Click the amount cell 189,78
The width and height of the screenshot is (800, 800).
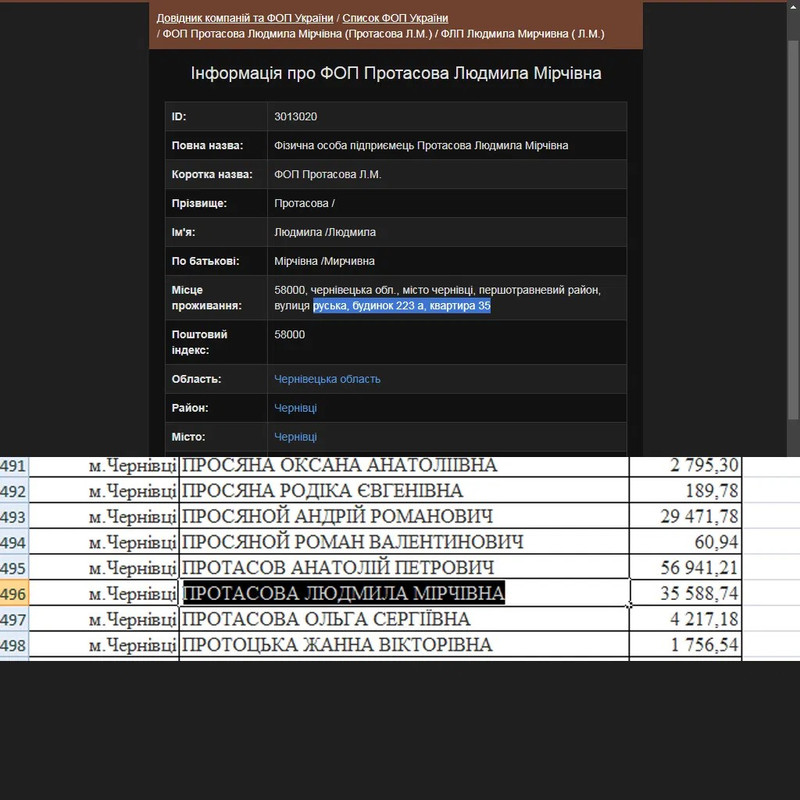pos(686,491)
